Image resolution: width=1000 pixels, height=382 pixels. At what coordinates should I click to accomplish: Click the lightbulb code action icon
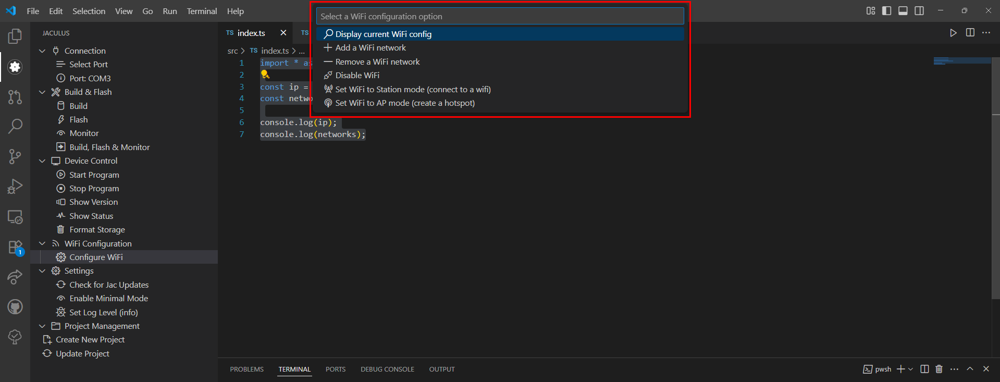point(265,75)
